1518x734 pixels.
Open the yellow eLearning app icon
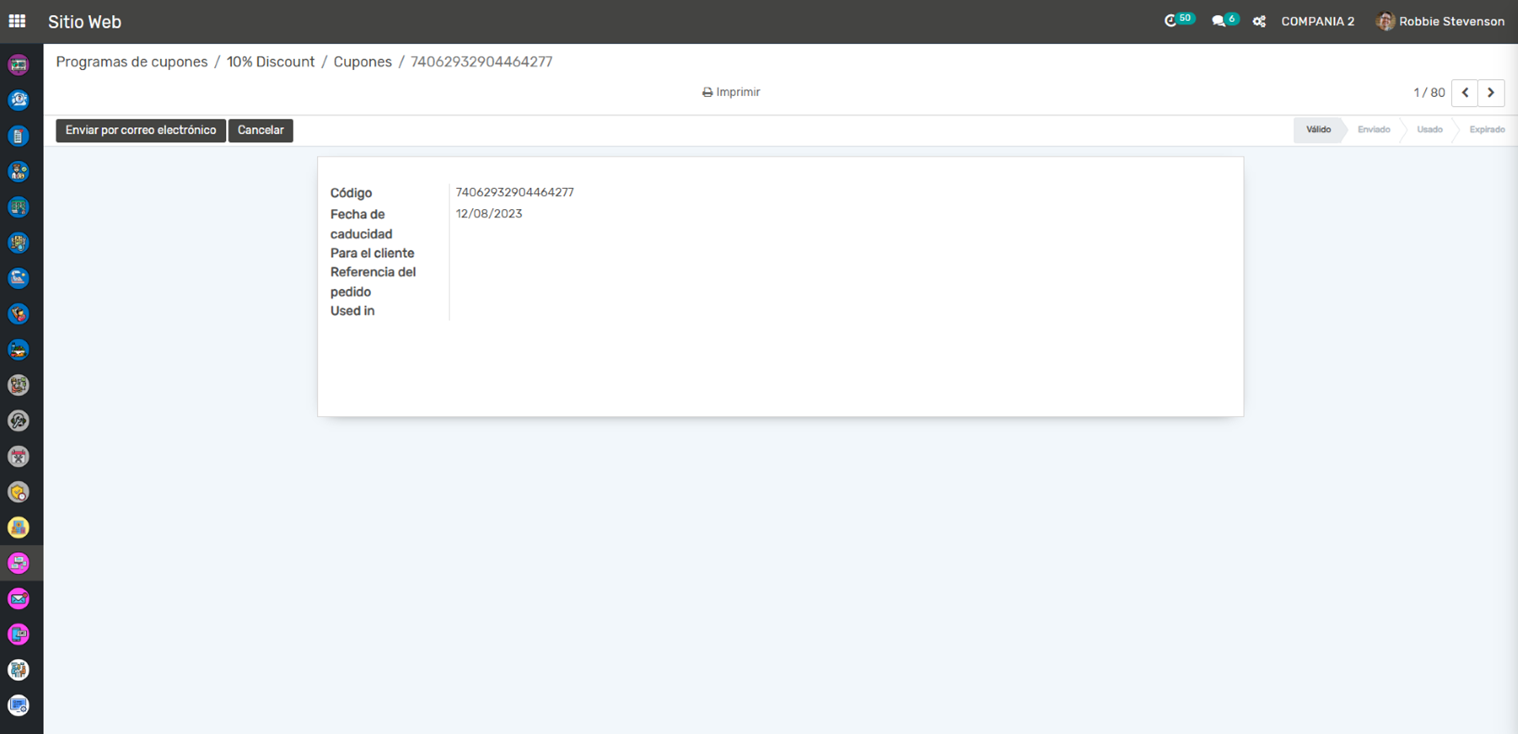coord(18,527)
